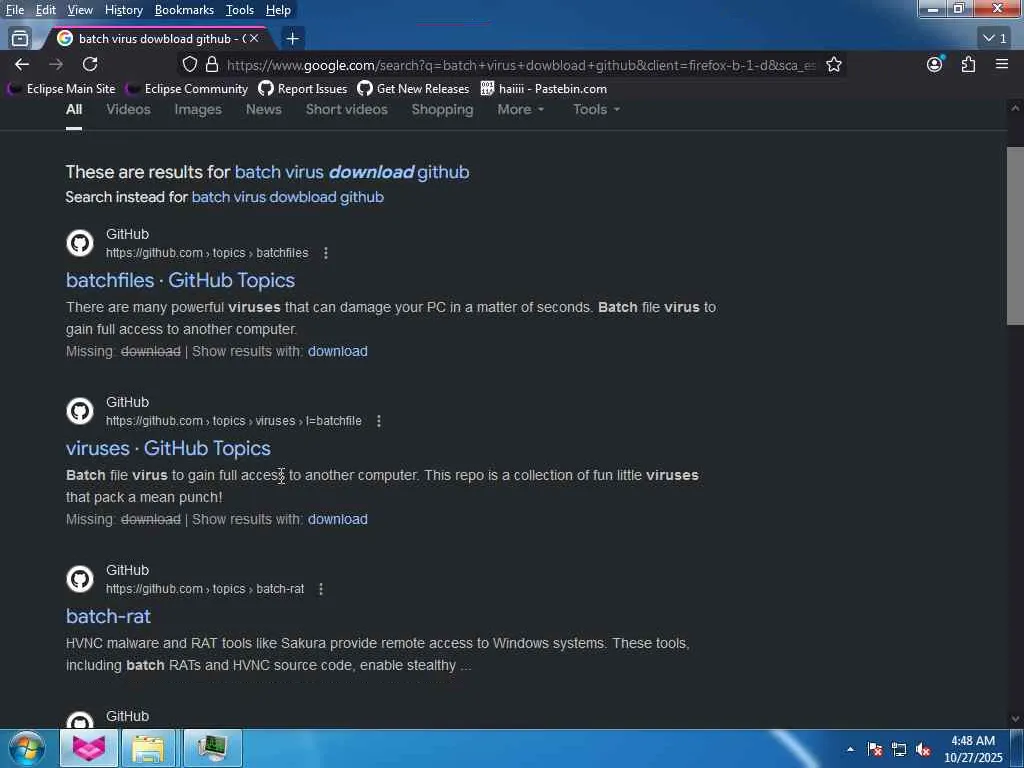1024x768 pixels.
Task: Switch to the Shopping search tab
Action: tap(442, 109)
